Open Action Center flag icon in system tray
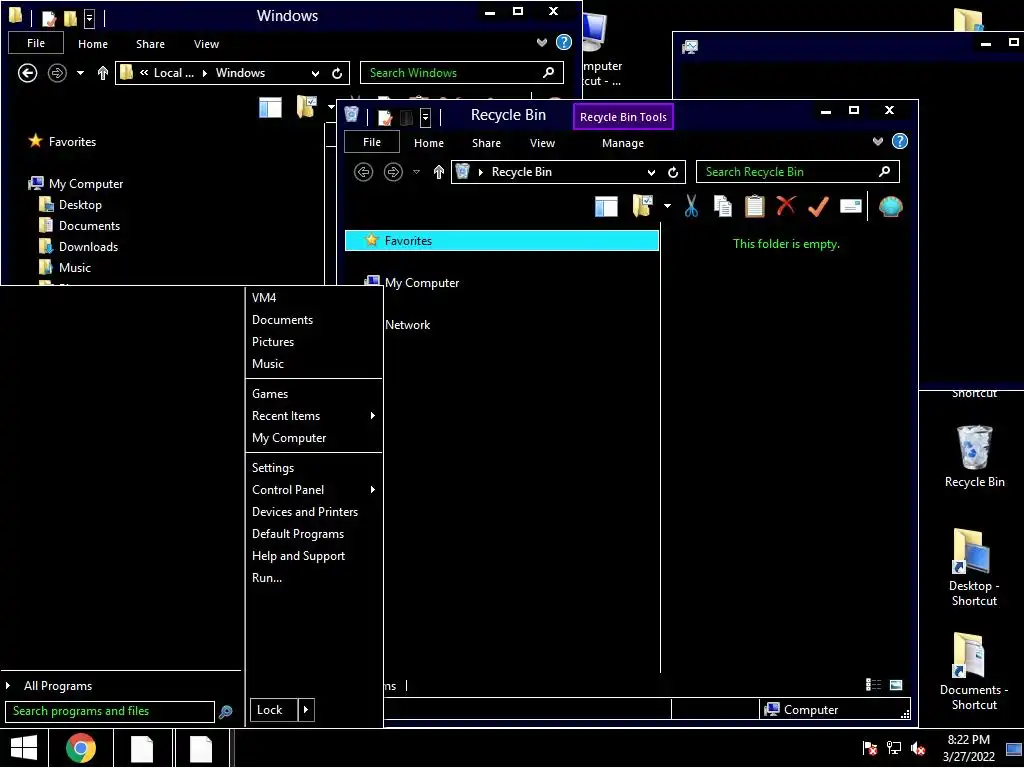 [869, 748]
